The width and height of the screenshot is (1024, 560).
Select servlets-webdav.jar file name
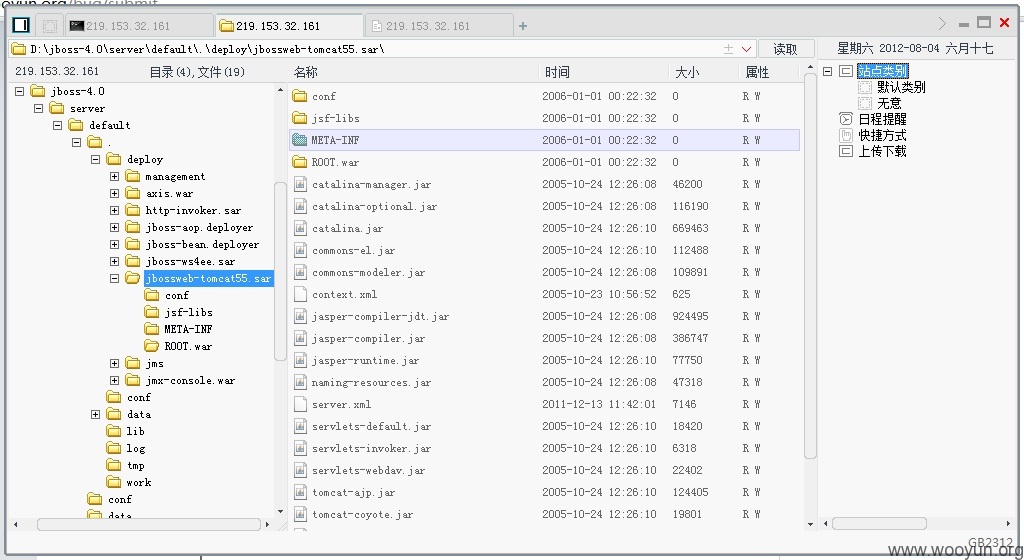coord(368,471)
